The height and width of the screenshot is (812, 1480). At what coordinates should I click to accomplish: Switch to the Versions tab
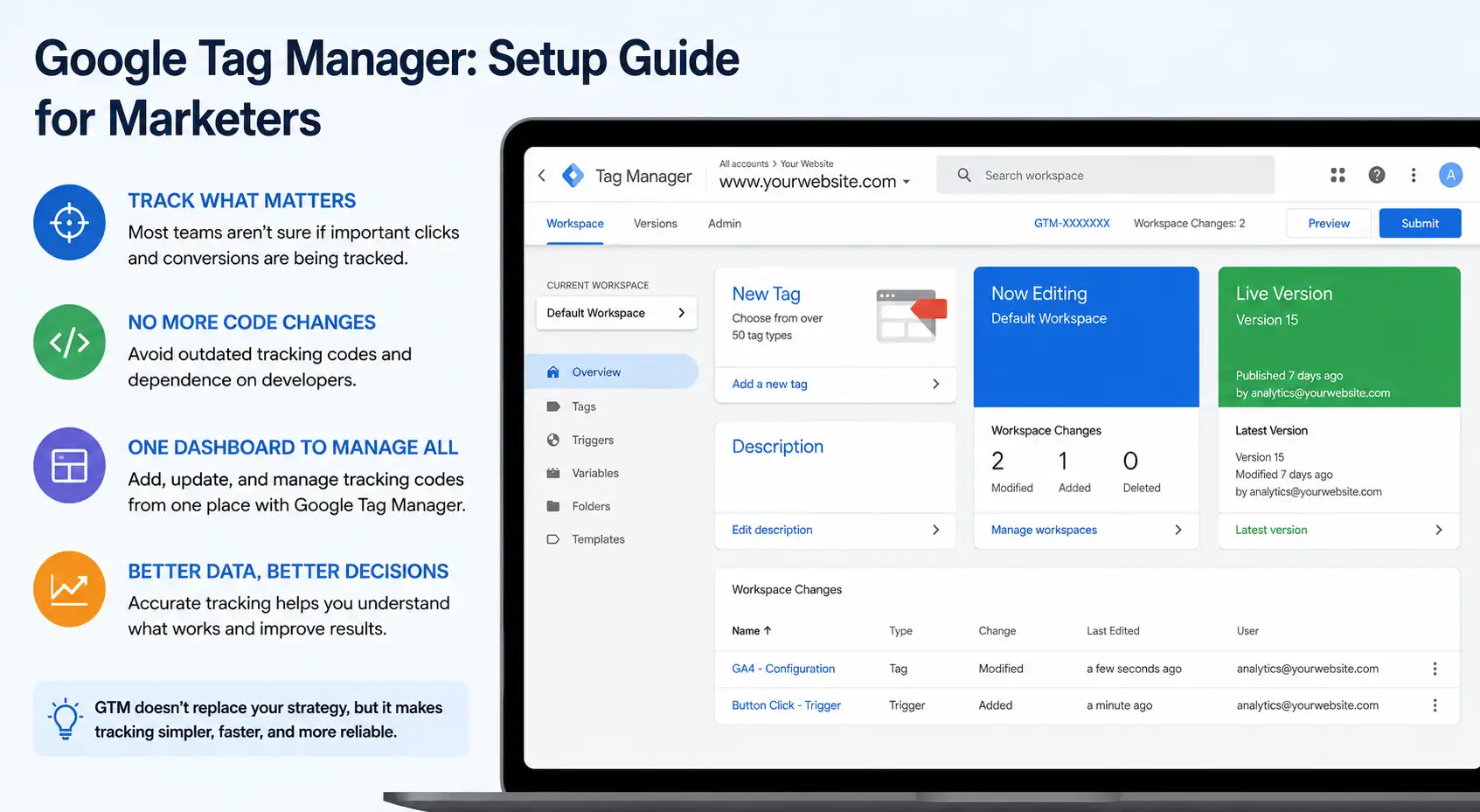click(x=656, y=224)
